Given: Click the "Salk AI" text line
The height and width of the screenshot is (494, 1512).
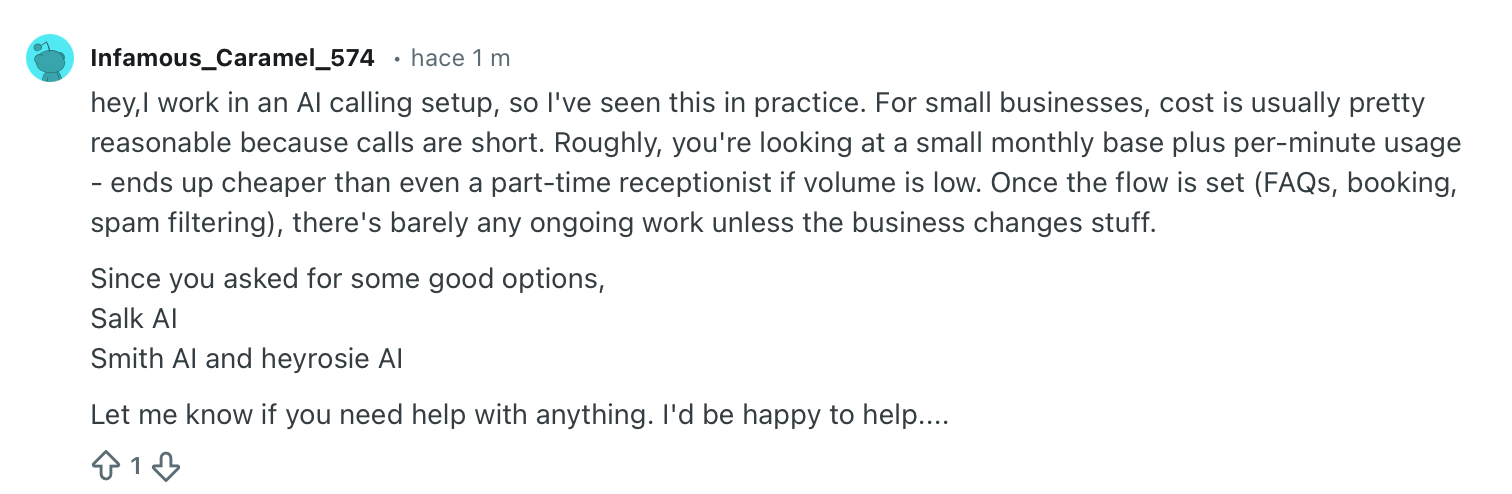Looking at the screenshot, I should click(134, 319).
